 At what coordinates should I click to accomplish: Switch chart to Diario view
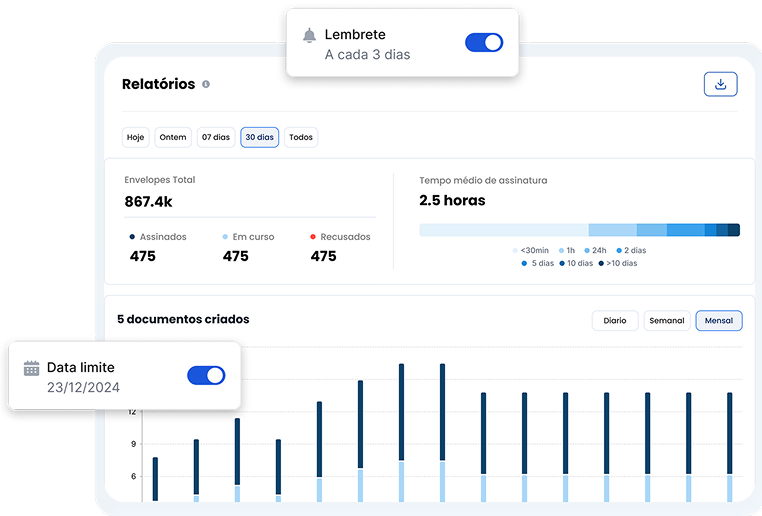pyautogui.click(x=615, y=321)
